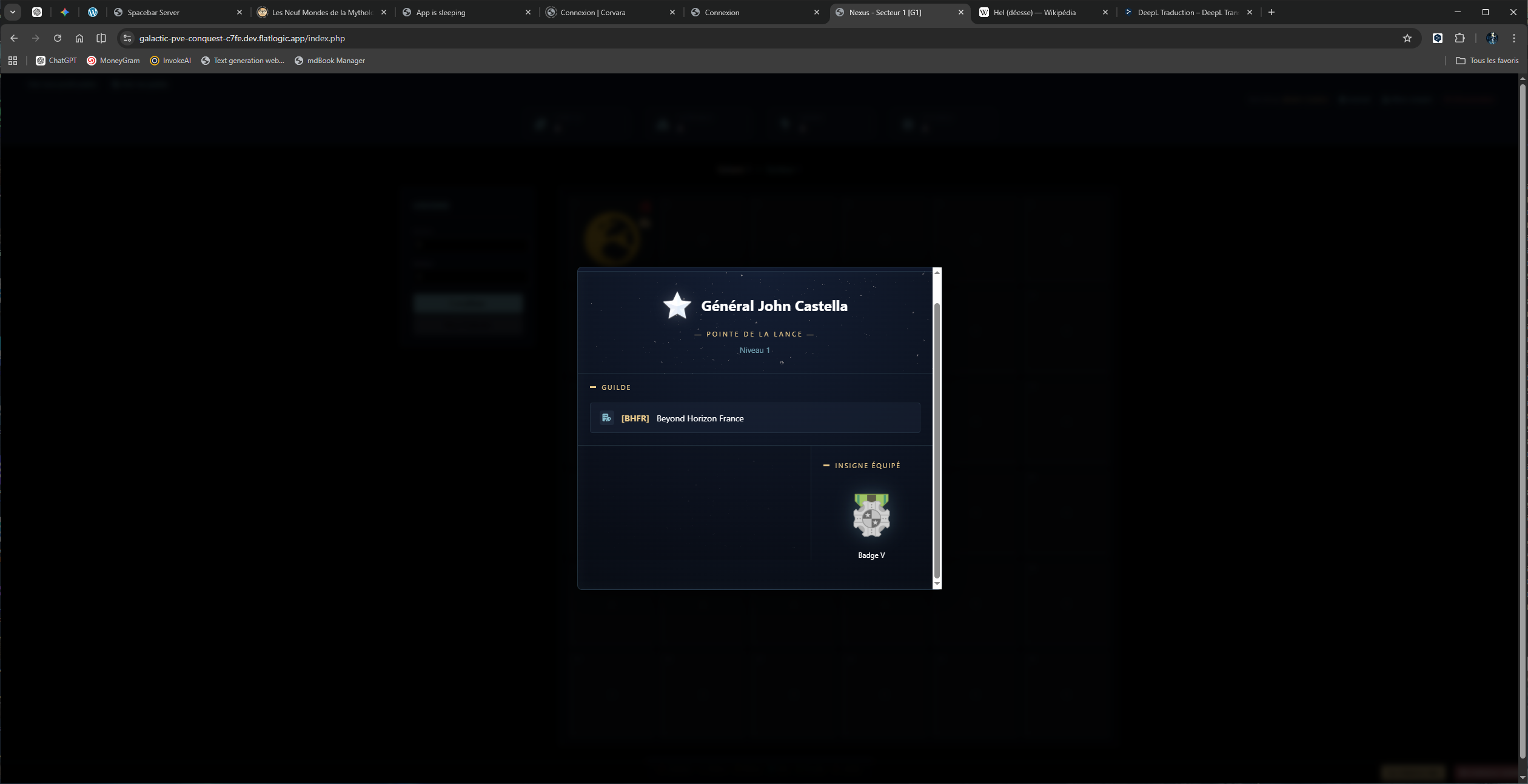
Task: View site information icon in address bar
Action: coord(127,38)
